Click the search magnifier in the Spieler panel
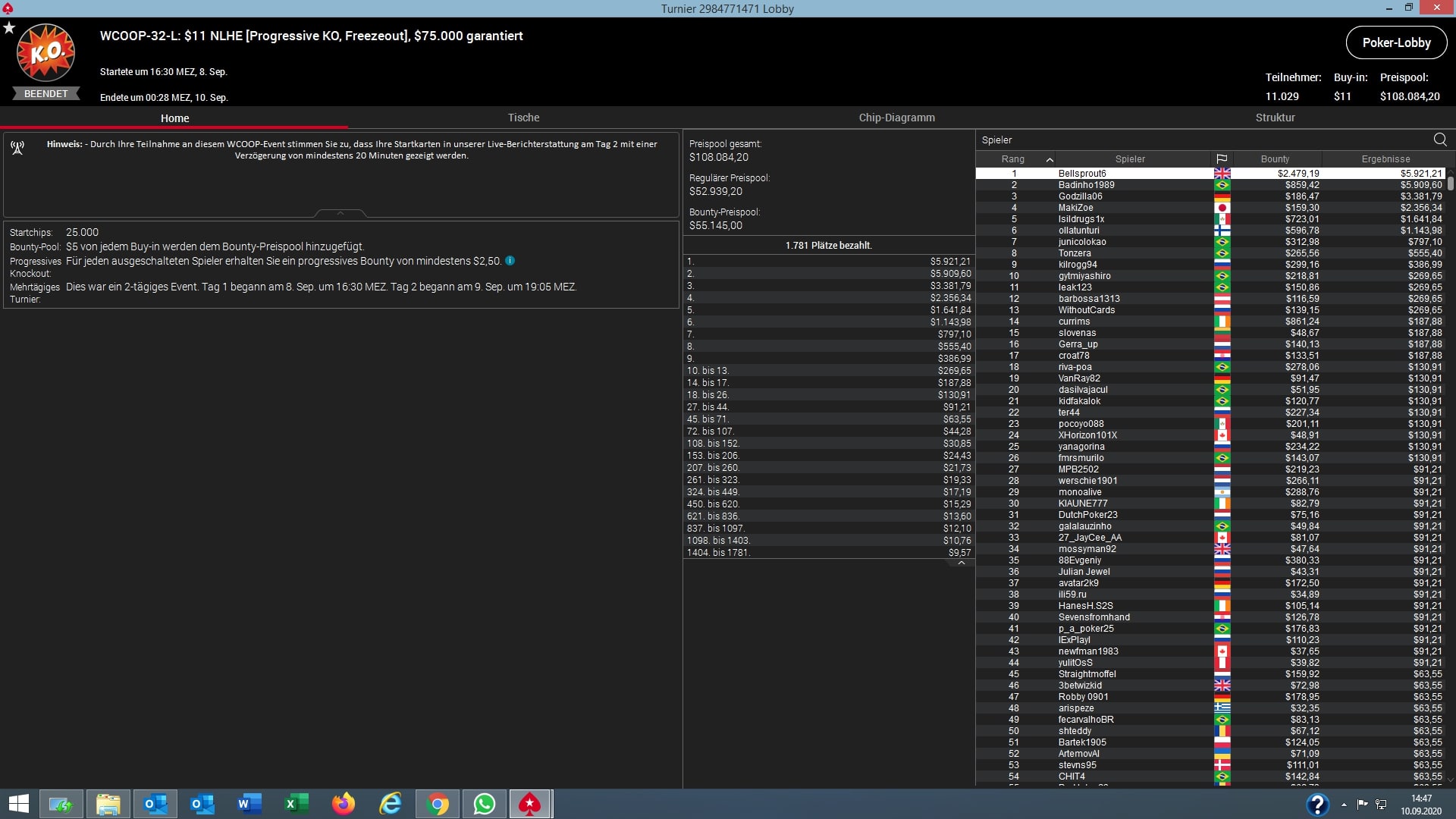Screen dimensions: 1456x819 (1439, 140)
